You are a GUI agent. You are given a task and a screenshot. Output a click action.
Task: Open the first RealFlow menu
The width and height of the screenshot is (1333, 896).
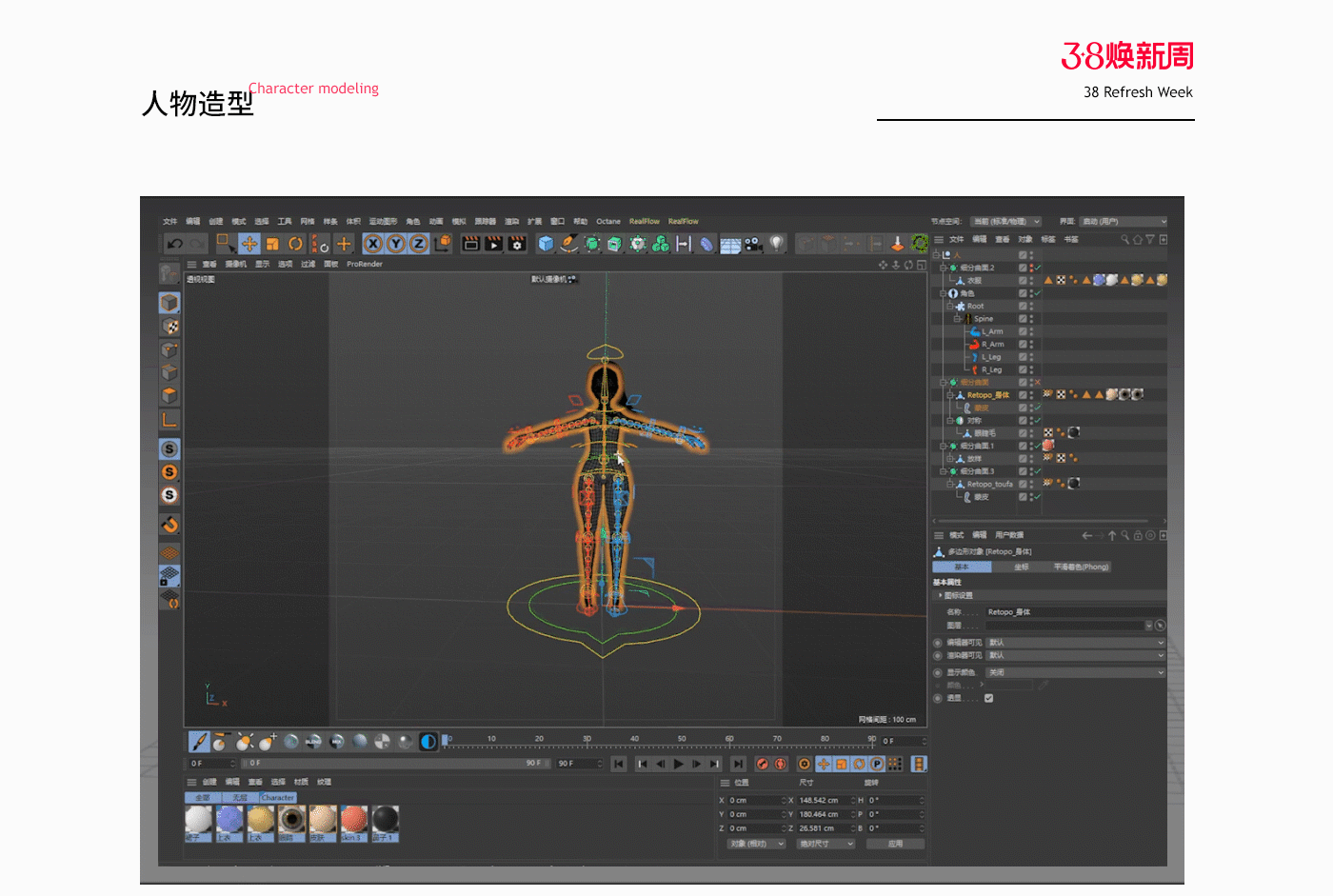[645, 221]
